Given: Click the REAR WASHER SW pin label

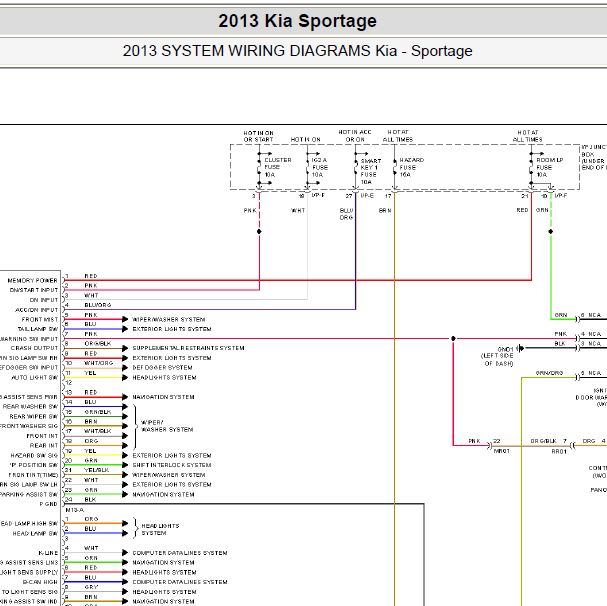Looking at the screenshot, I should click(x=30, y=407).
